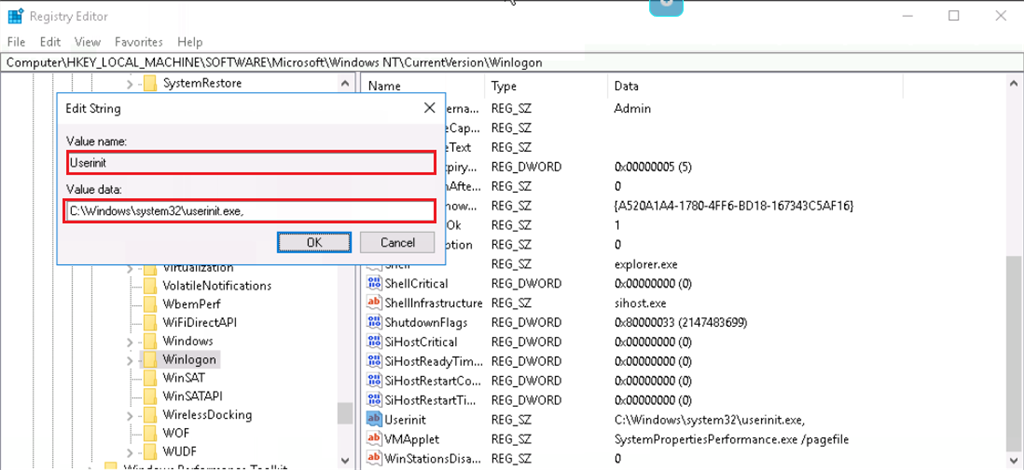
Task: Expand the WirelessDocking key node
Action: pos(129,415)
